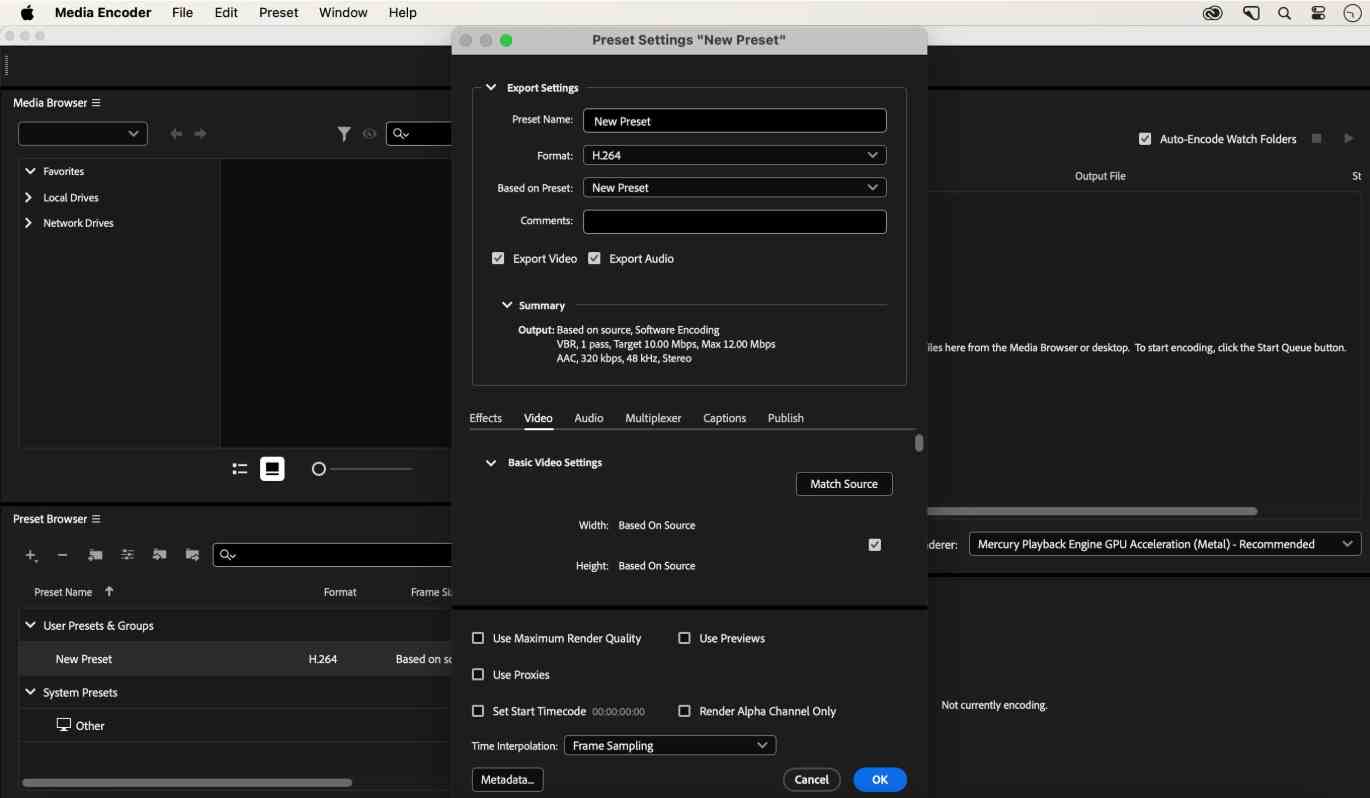Go back in Media Browser navigation
This screenshot has width=1370, height=798.
176,134
